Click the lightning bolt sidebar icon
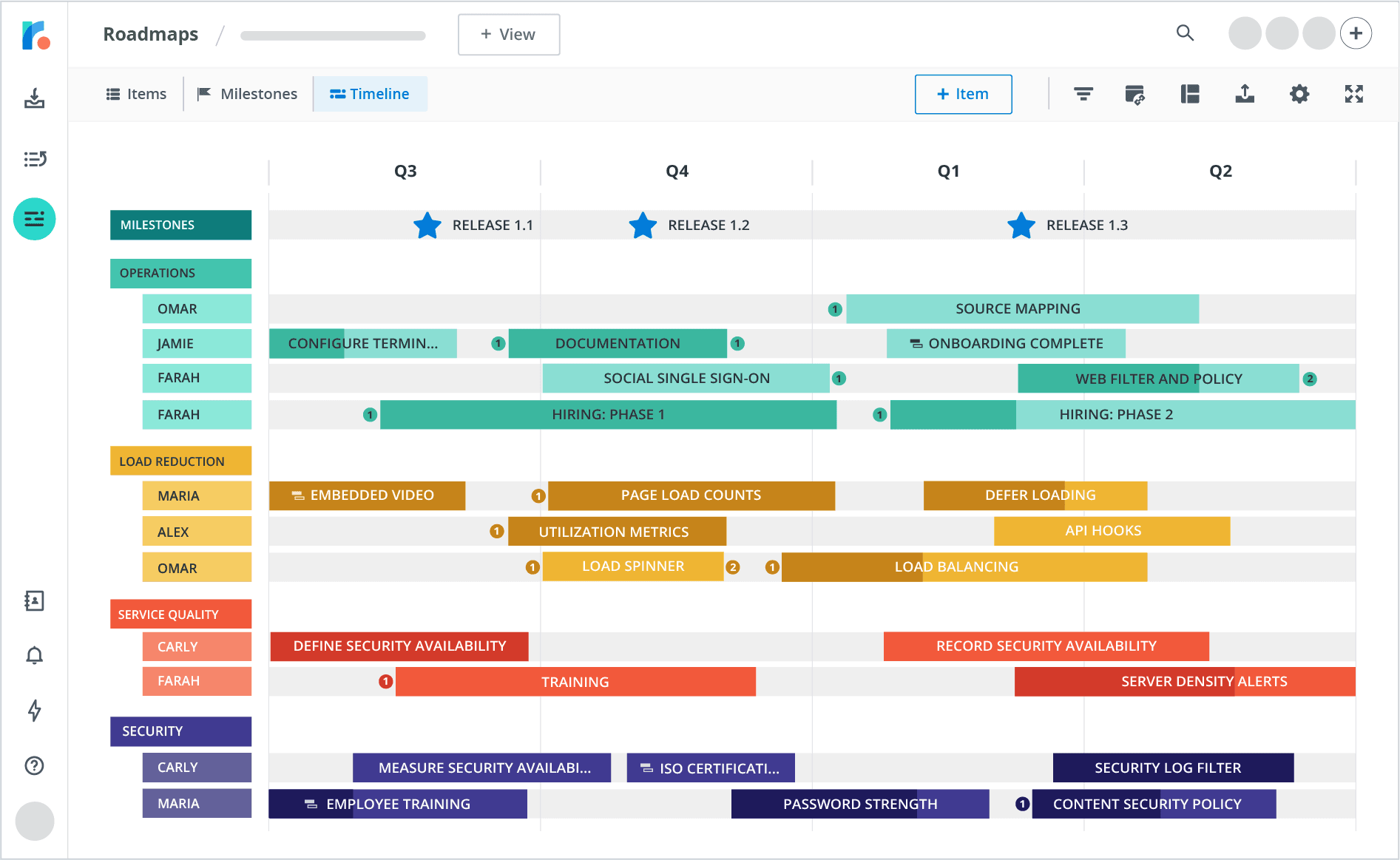Viewport: 1400px width, 860px height. [x=34, y=711]
